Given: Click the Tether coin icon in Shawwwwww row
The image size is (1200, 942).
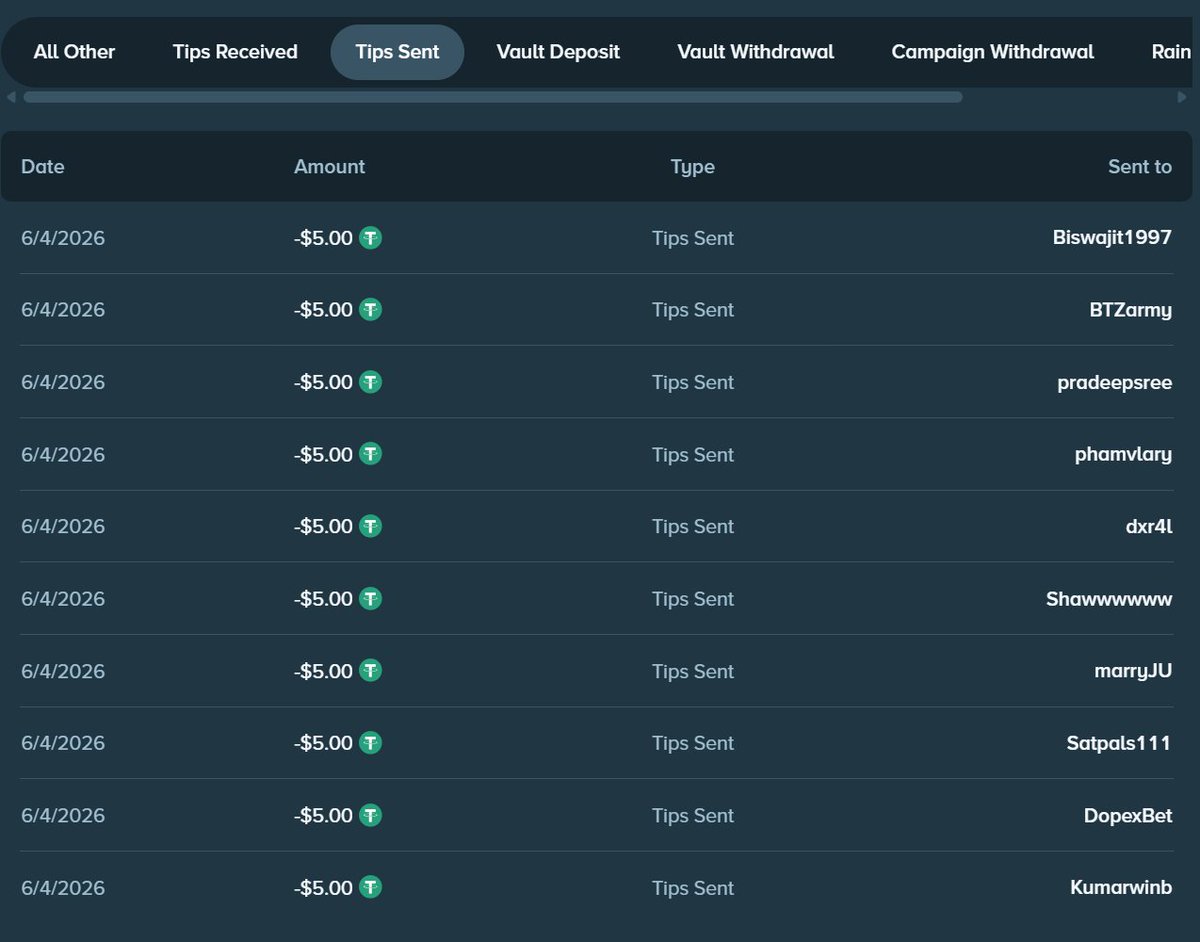Looking at the screenshot, I should 371,599.
